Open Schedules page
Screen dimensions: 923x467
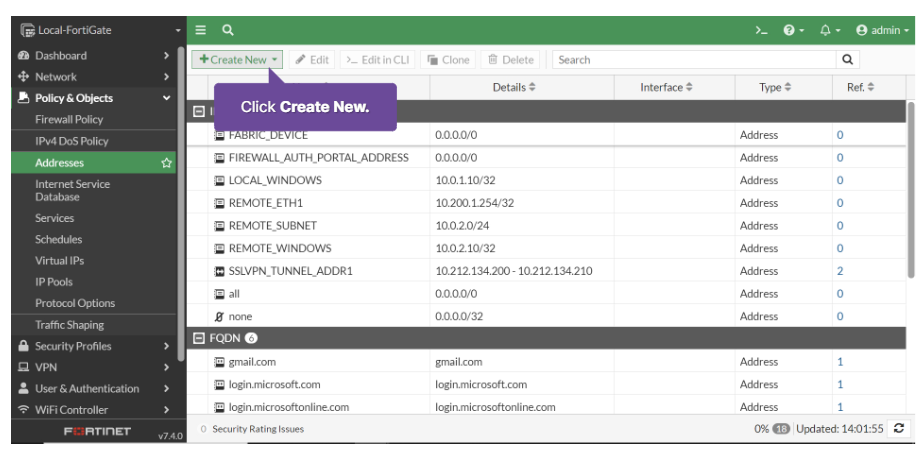pyautogui.click(x=58, y=239)
